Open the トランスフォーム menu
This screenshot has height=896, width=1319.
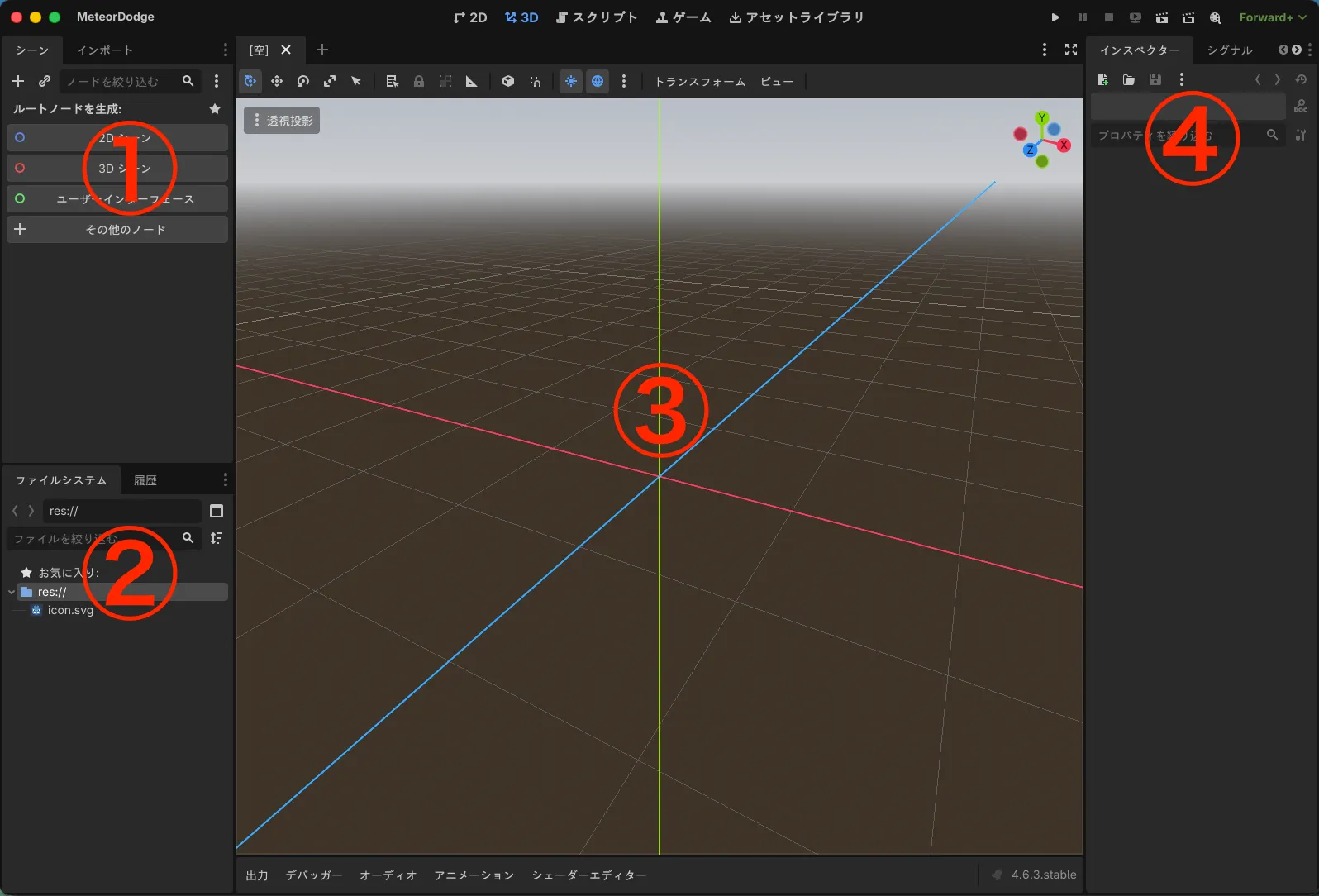700,82
